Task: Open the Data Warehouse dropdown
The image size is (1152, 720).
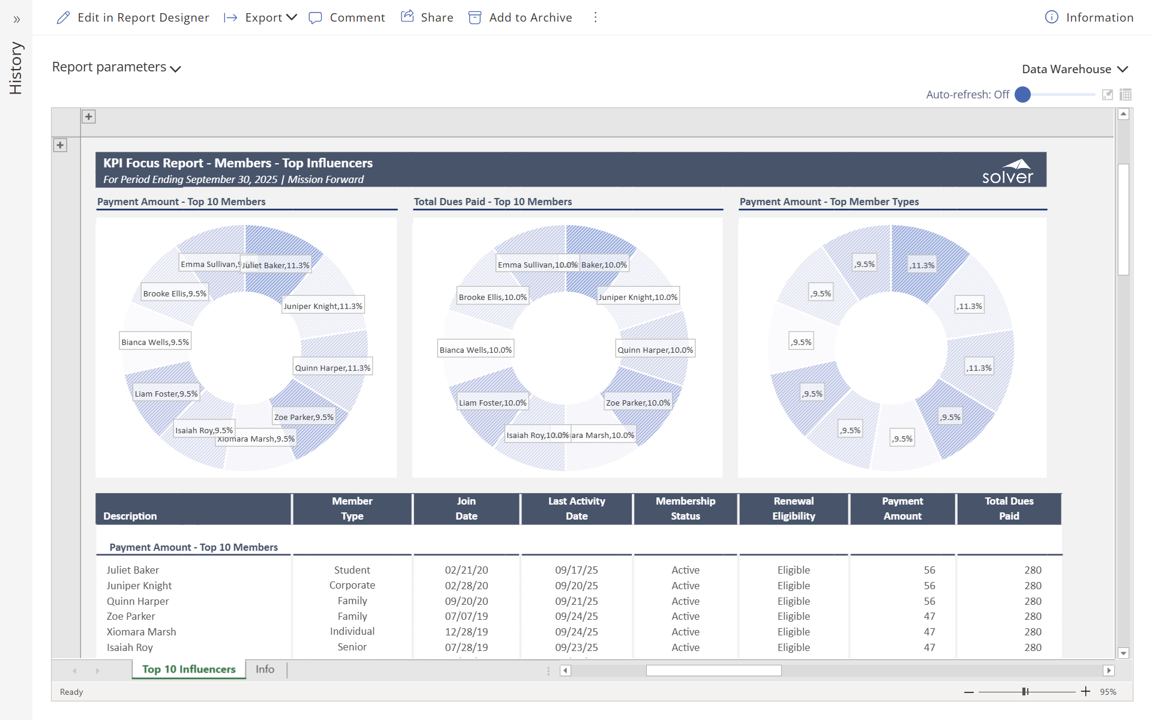Action: [x=1074, y=69]
